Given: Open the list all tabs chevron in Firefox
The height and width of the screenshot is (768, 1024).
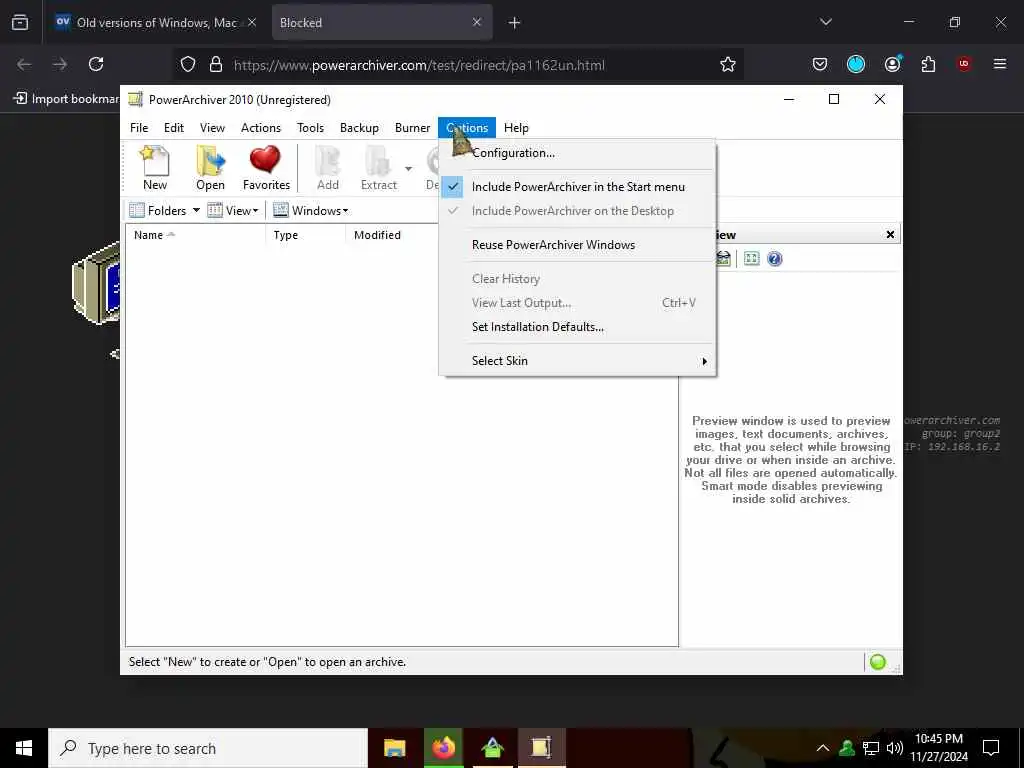Looking at the screenshot, I should pos(825,22).
